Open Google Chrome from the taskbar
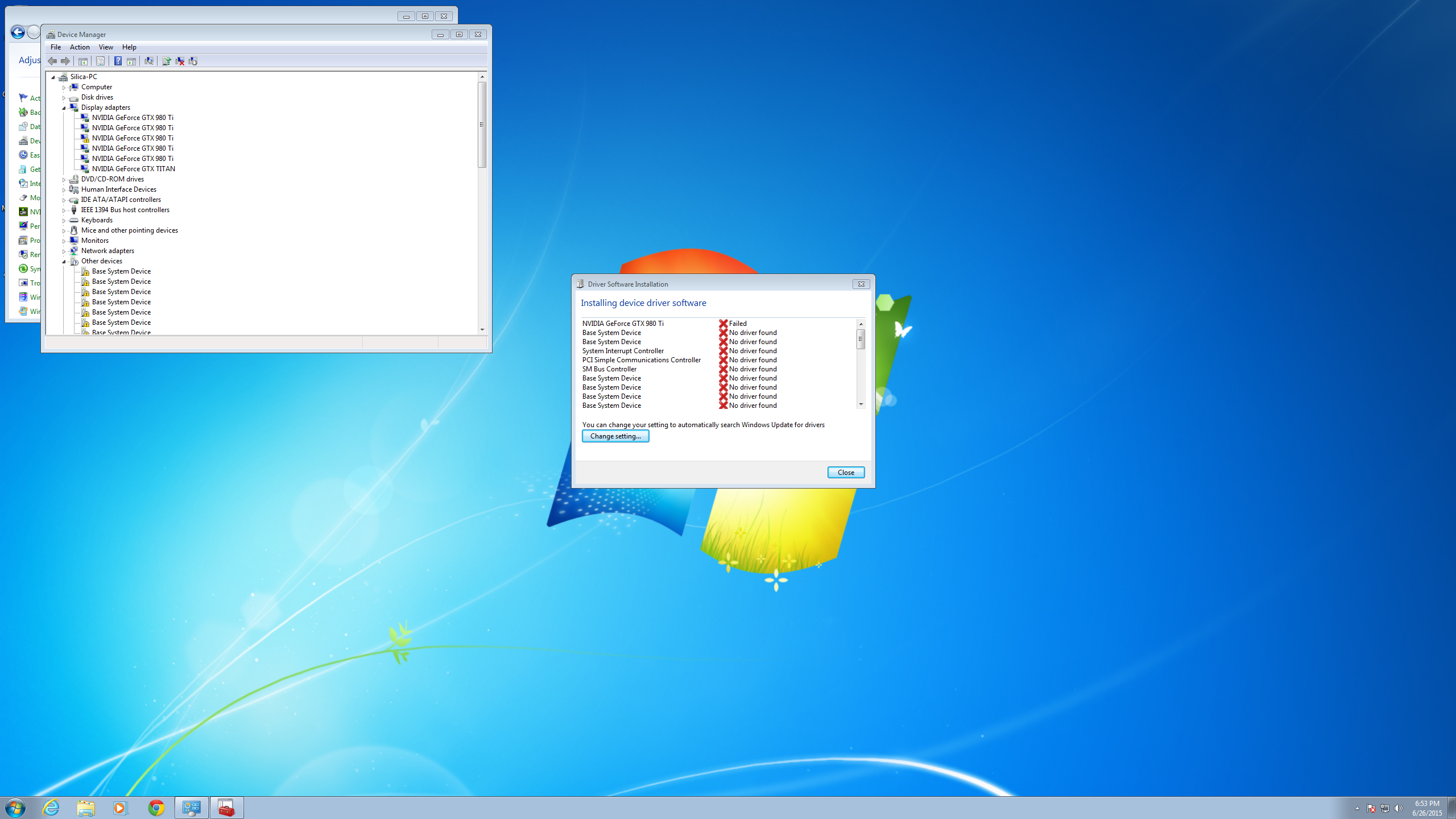 pos(156,808)
